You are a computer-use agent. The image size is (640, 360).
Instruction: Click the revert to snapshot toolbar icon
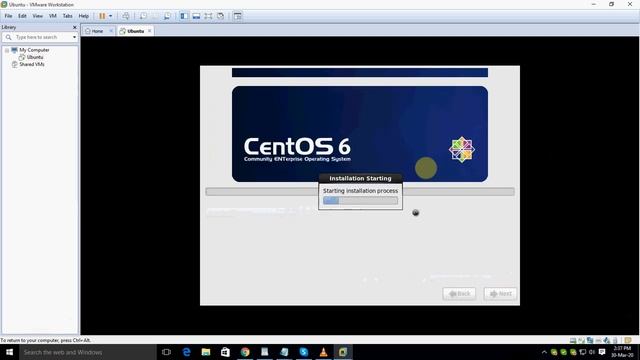[x=155, y=16]
